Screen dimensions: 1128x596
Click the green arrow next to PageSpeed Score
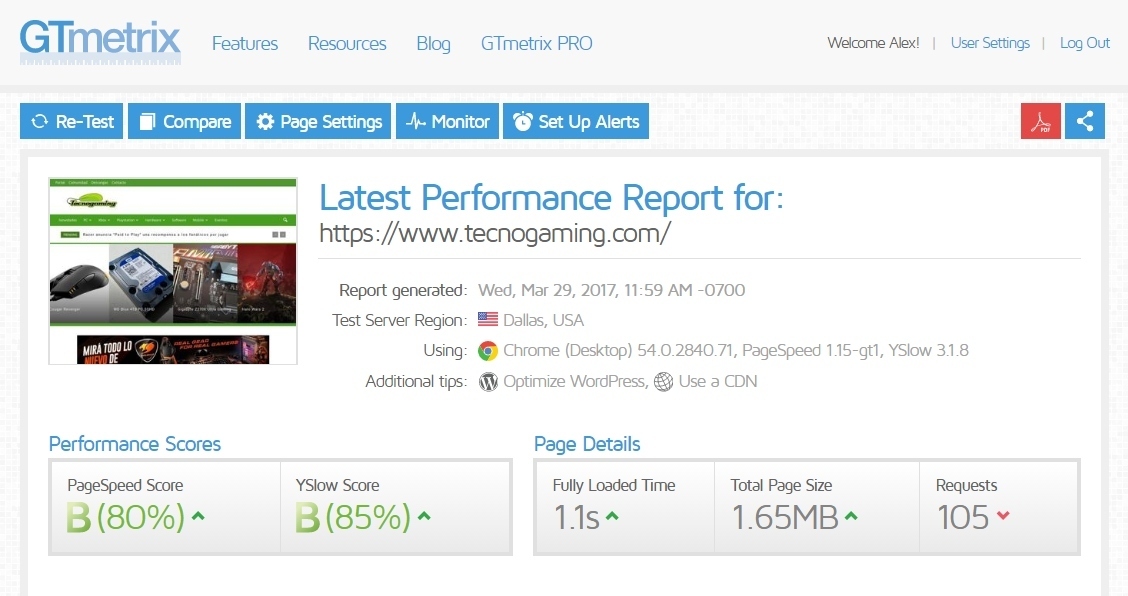coord(198,517)
